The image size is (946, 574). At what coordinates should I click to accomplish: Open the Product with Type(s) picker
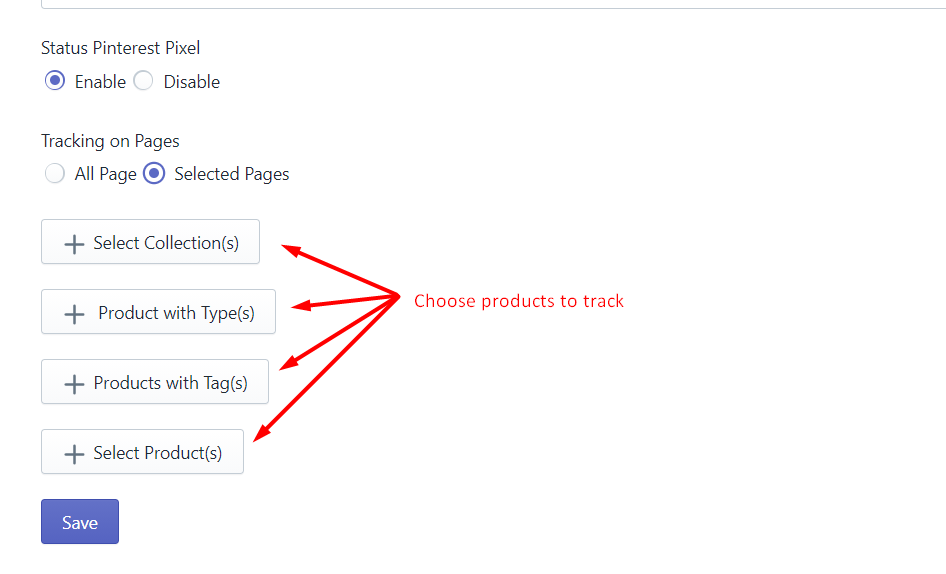coord(158,311)
